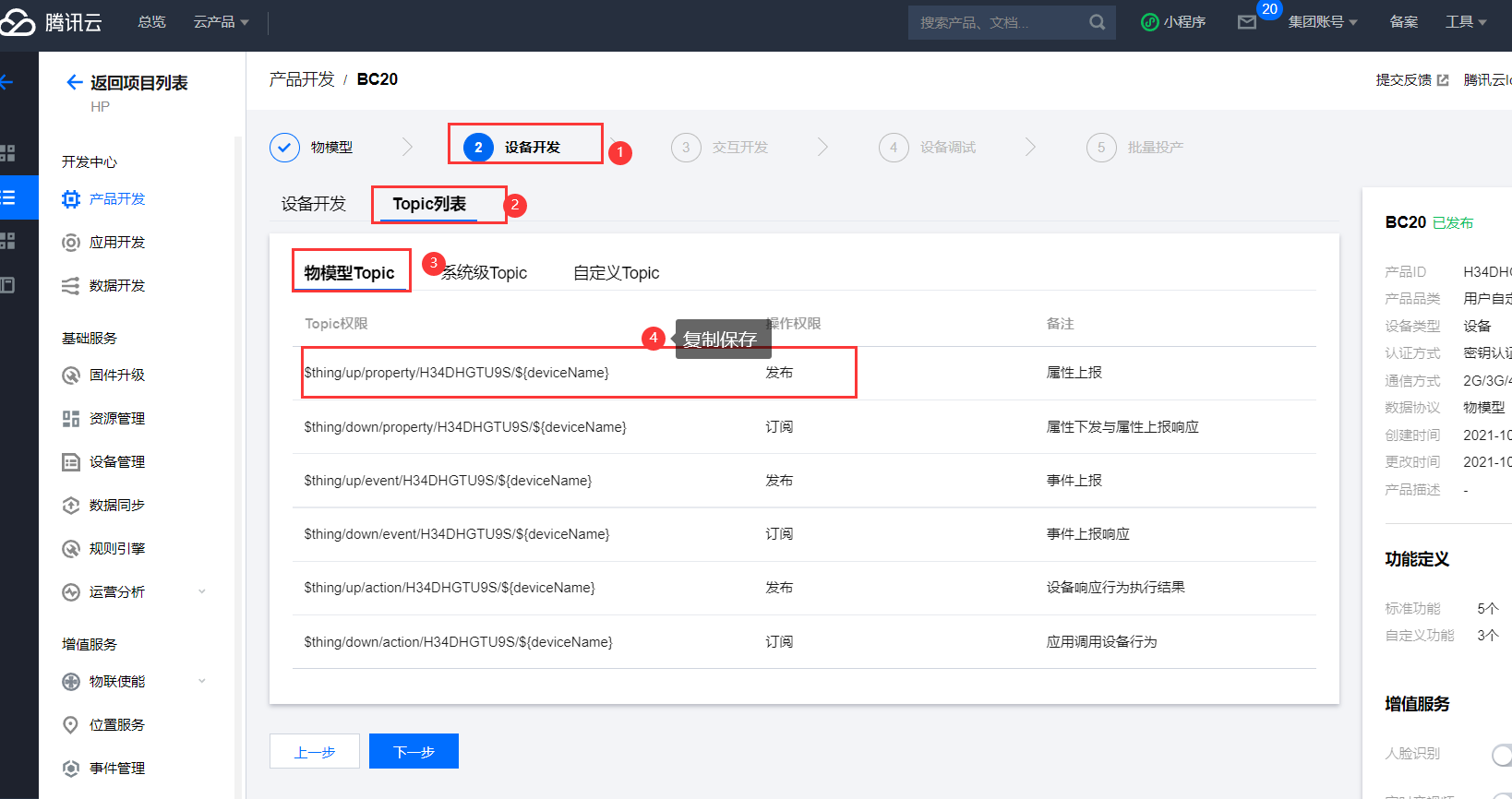Click the 上一步 button

314,752
